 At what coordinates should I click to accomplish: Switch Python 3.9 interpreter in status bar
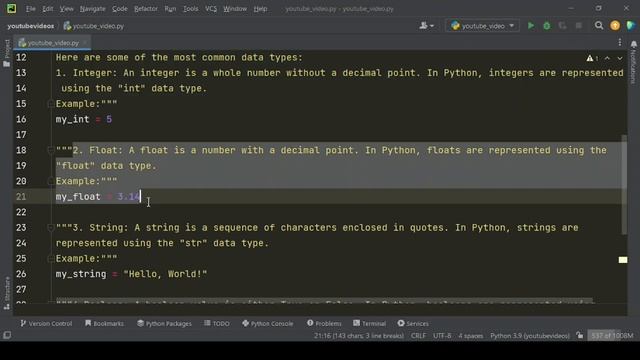tap(530, 336)
